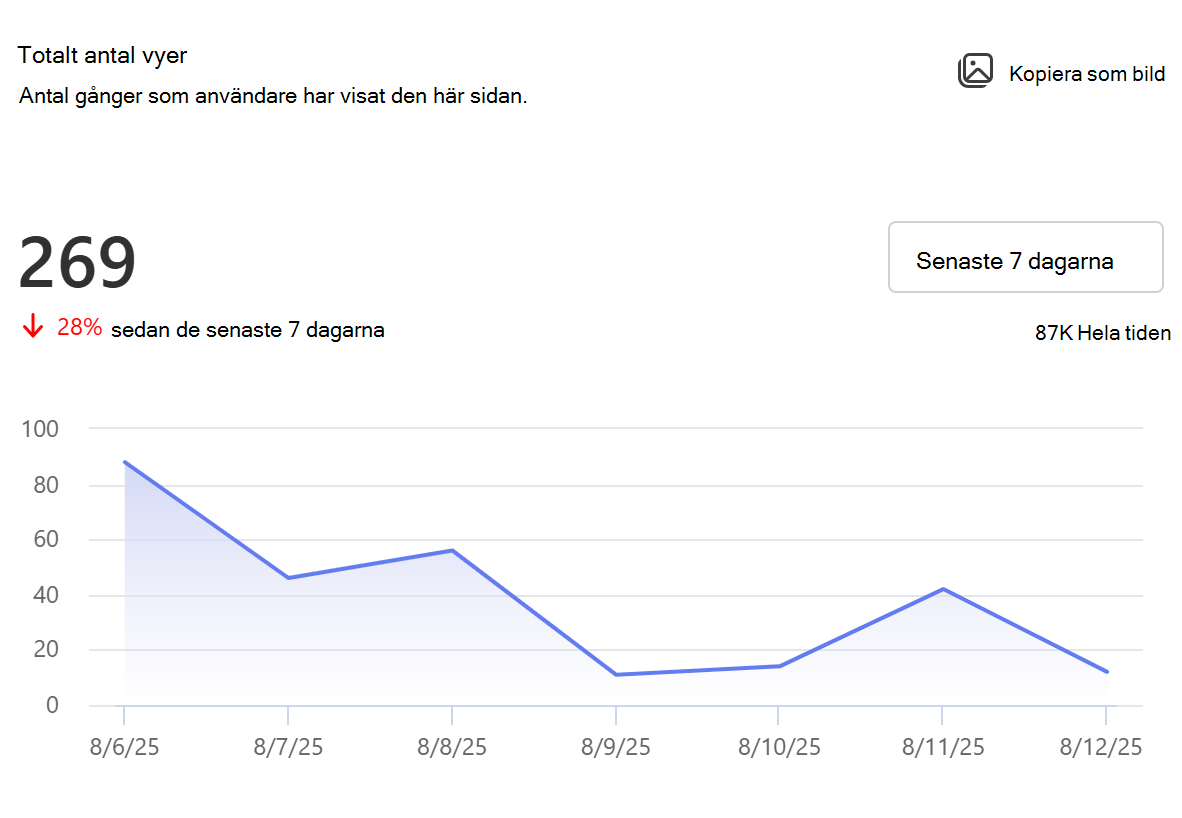Select the 8/9/25 low point on the line
The image size is (1182, 818).
616,675
